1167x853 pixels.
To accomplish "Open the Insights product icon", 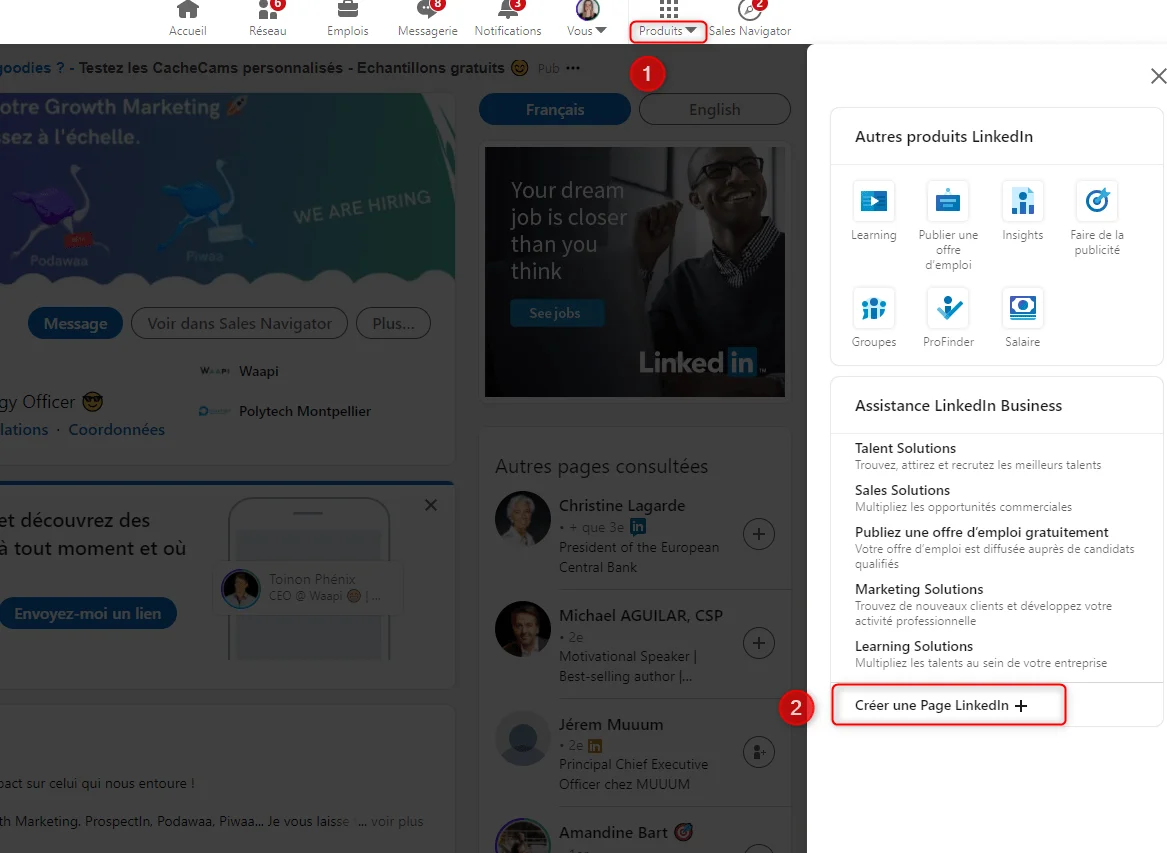I will (1023, 211).
